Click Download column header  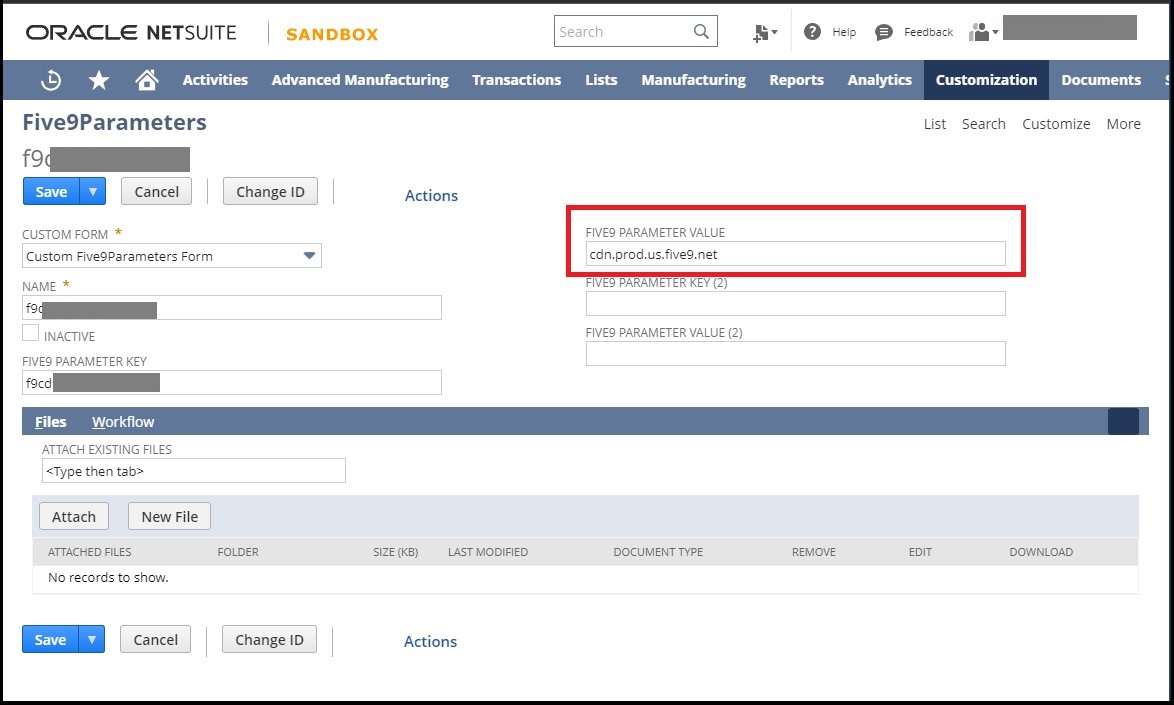1041,552
